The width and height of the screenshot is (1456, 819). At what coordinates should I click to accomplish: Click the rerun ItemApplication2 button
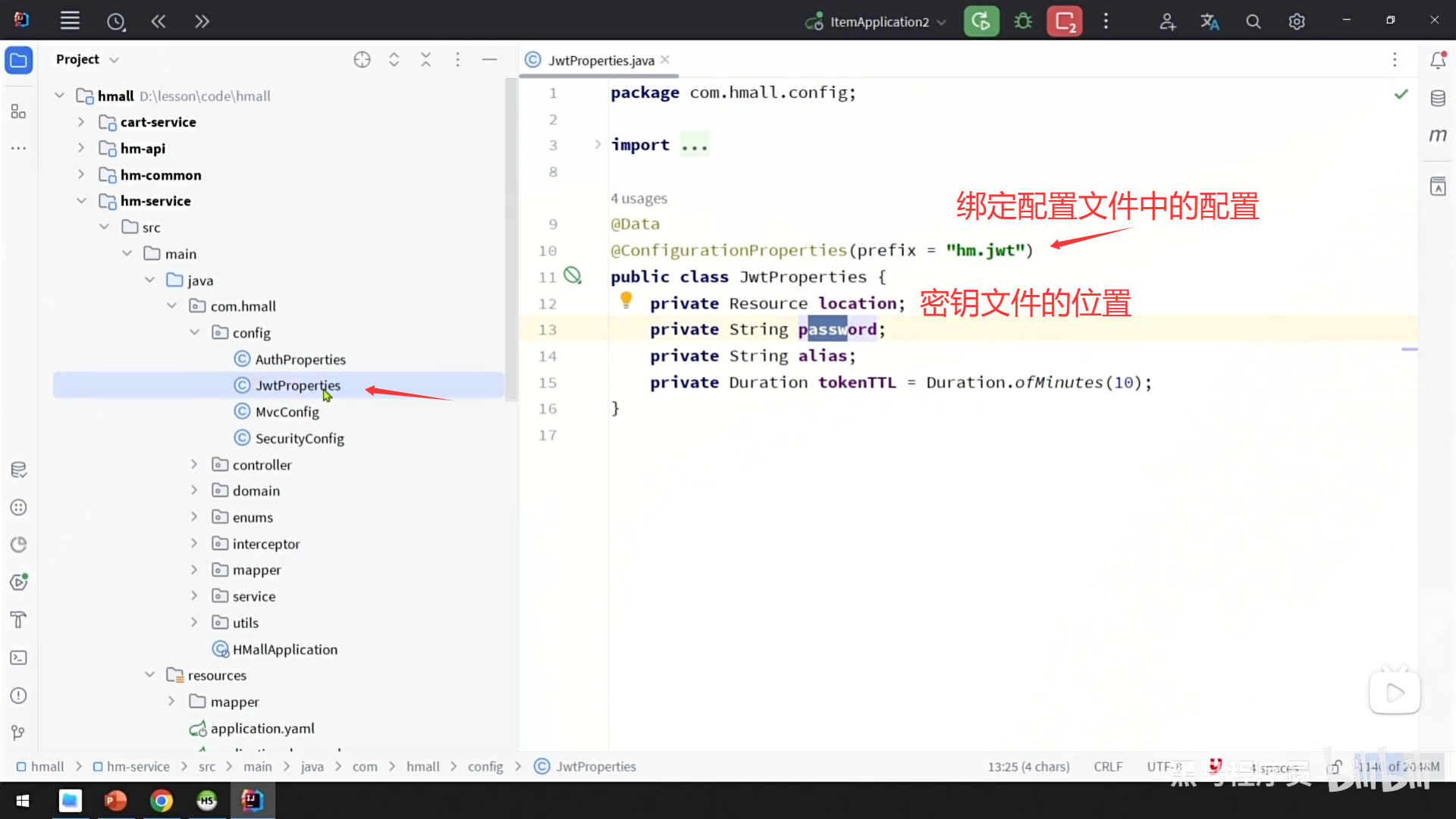point(981,21)
